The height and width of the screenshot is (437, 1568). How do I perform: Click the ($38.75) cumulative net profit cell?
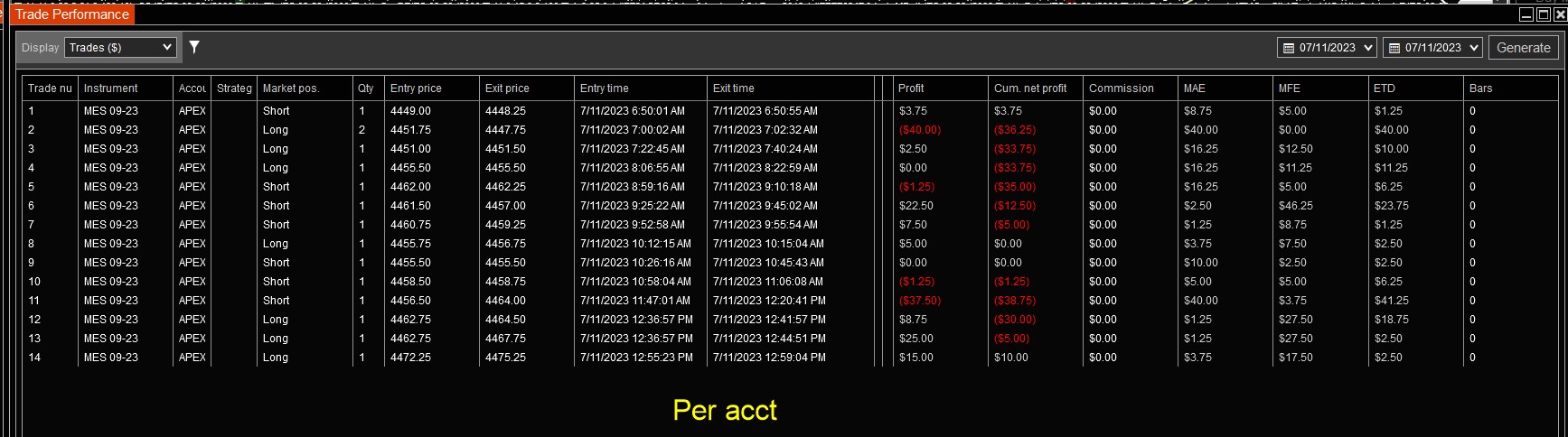click(1015, 301)
